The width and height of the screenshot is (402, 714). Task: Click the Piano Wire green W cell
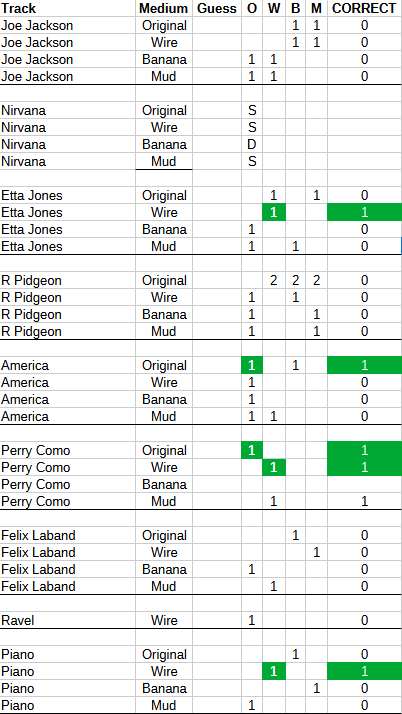[x=274, y=671]
